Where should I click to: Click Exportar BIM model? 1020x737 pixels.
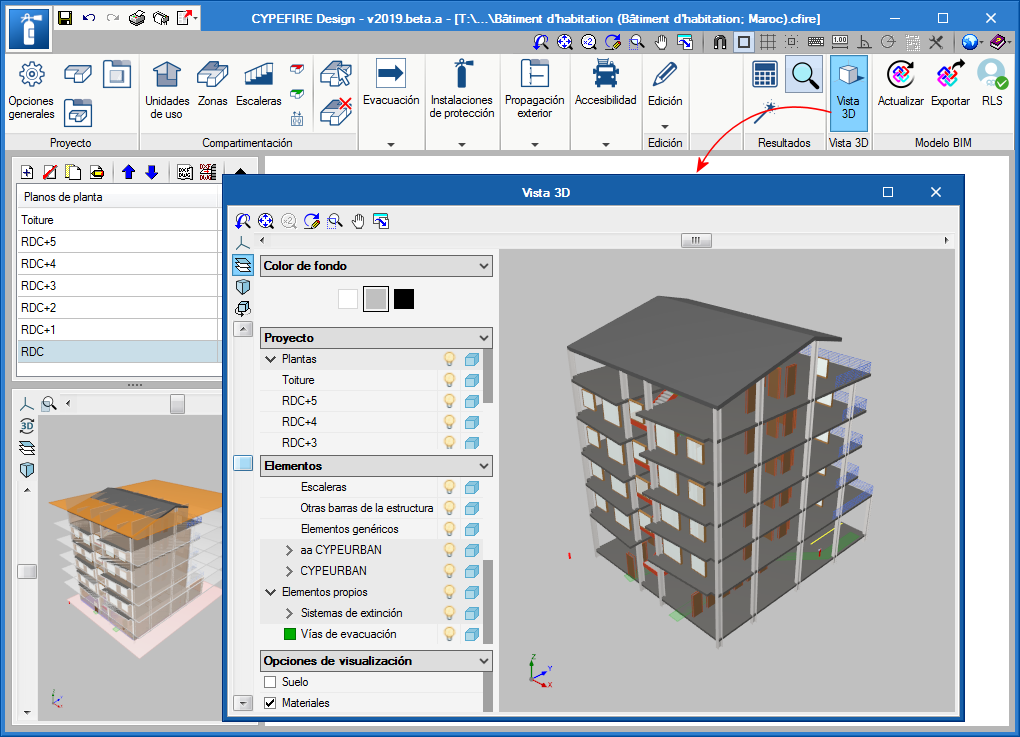pyautogui.click(x=950, y=83)
